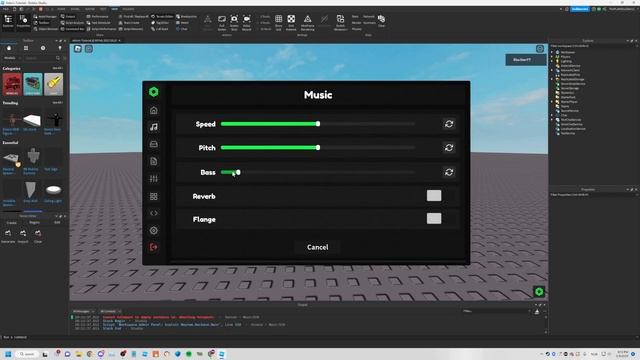
Task: Open the Windows Start menu
Action: point(8,354)
